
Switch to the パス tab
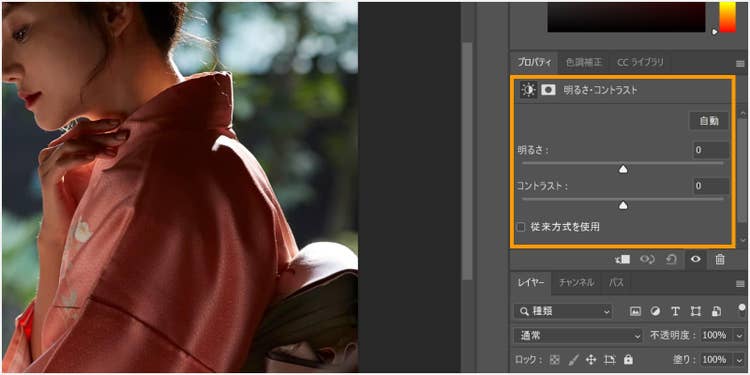pos(616,283)
